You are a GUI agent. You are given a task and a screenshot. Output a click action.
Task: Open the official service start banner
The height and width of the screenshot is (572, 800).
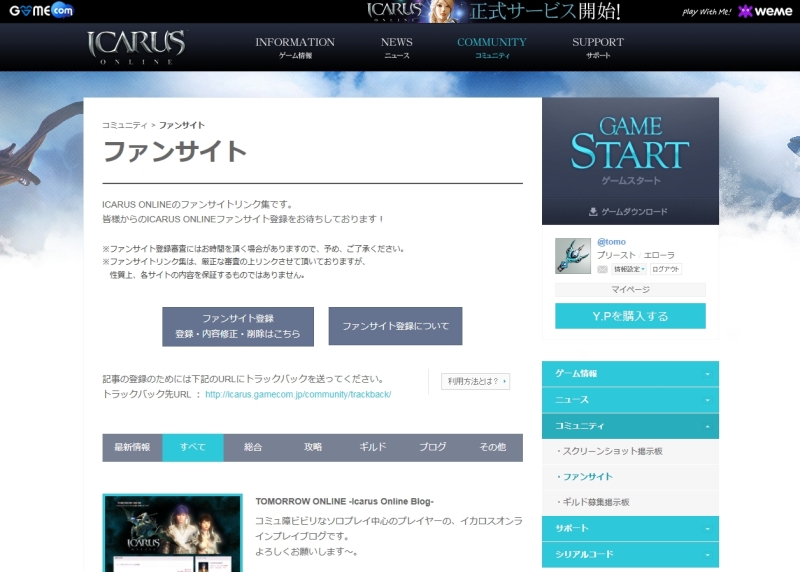coord(493,11)
